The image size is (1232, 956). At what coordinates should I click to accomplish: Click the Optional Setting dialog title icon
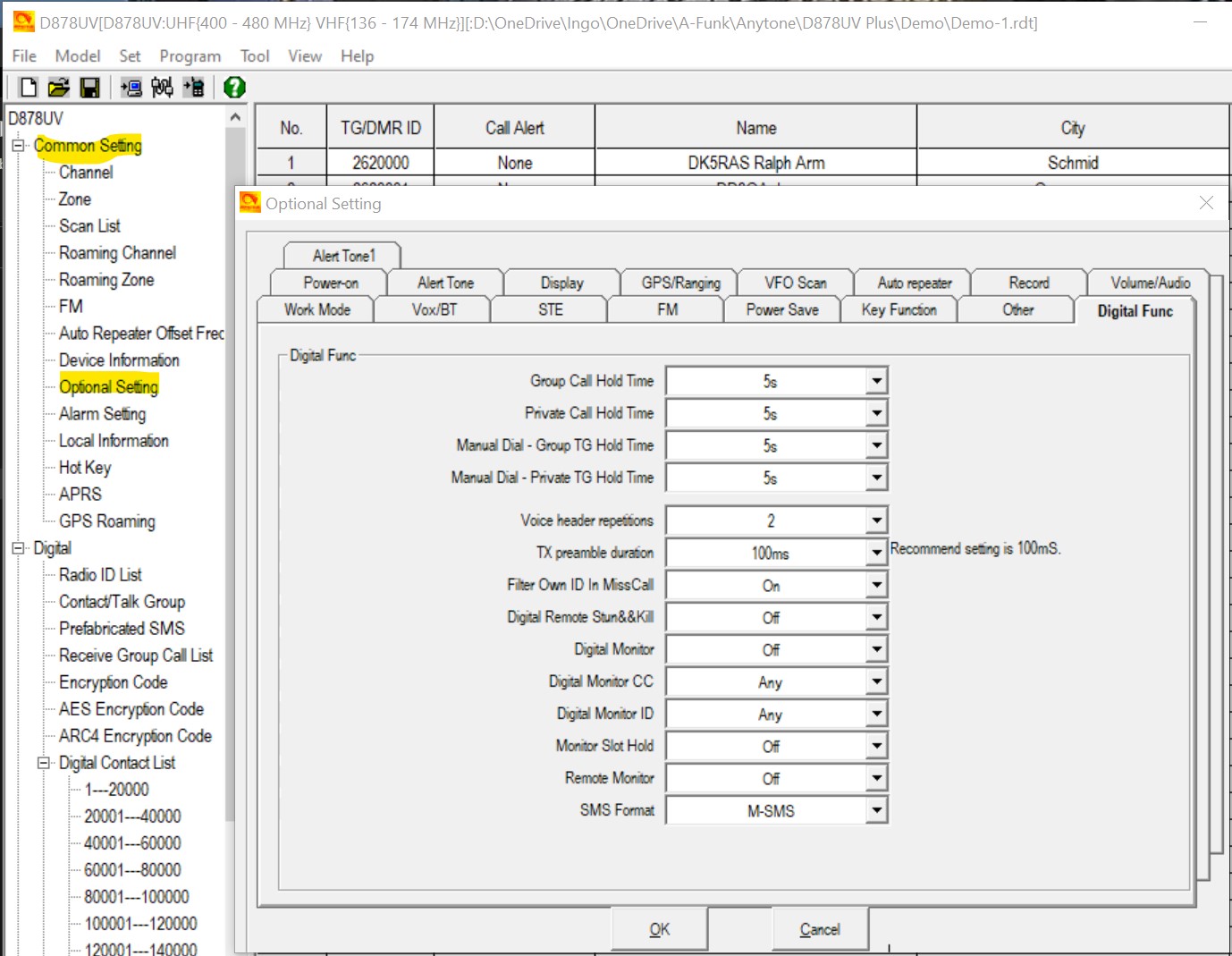coord(250,203)
